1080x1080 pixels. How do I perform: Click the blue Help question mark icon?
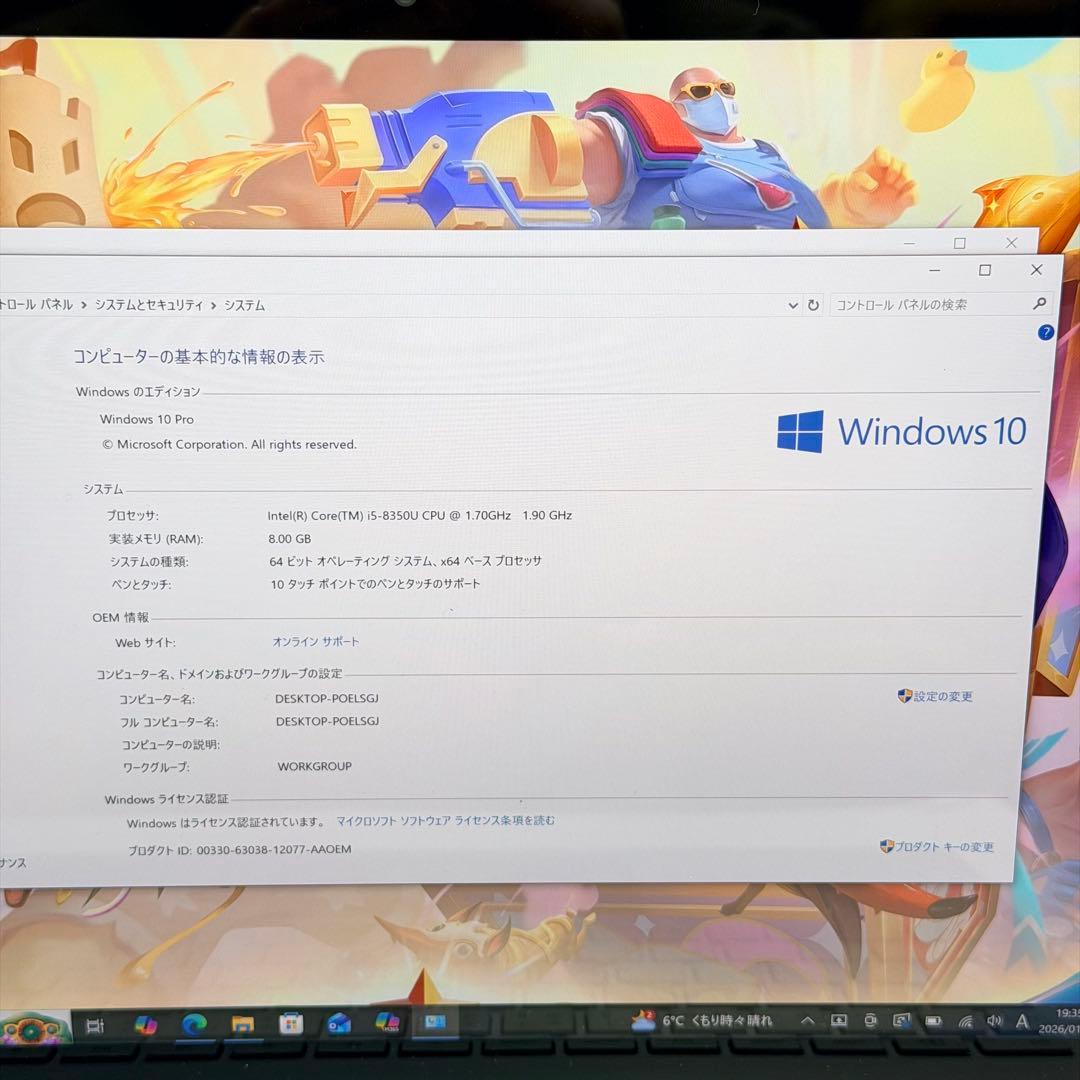pyautogui.click(x=1045, y=332)
